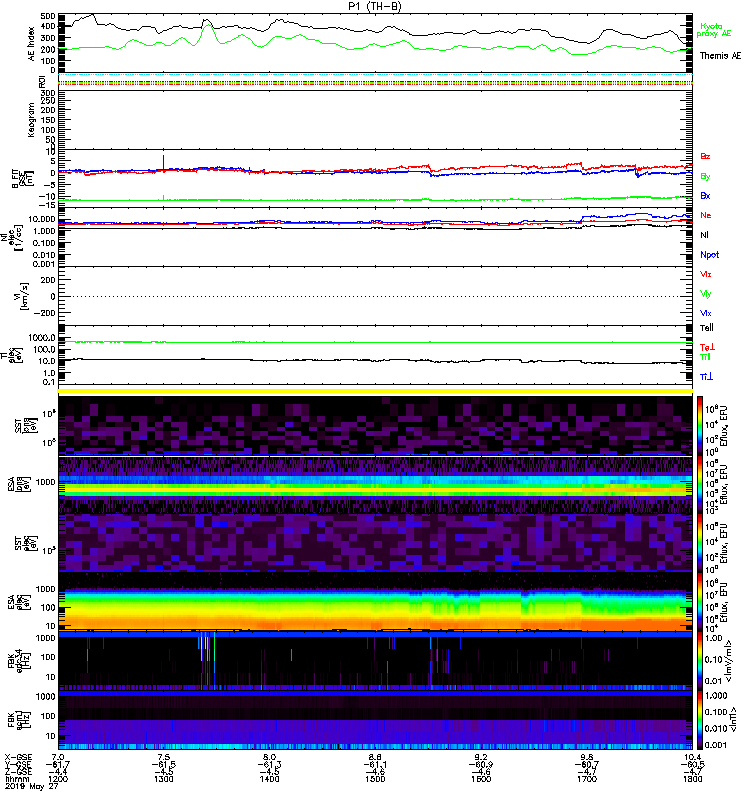Click the red perpendicular Te legend label

tap(707, 347)
